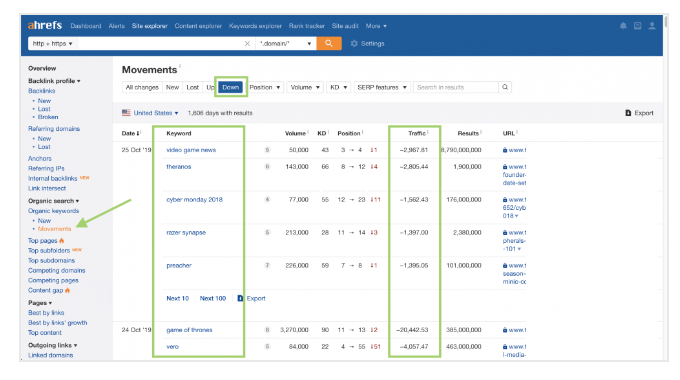Click SERP features badge for theranos row
The image size is (680, 380).
click(x=267, y=167)
